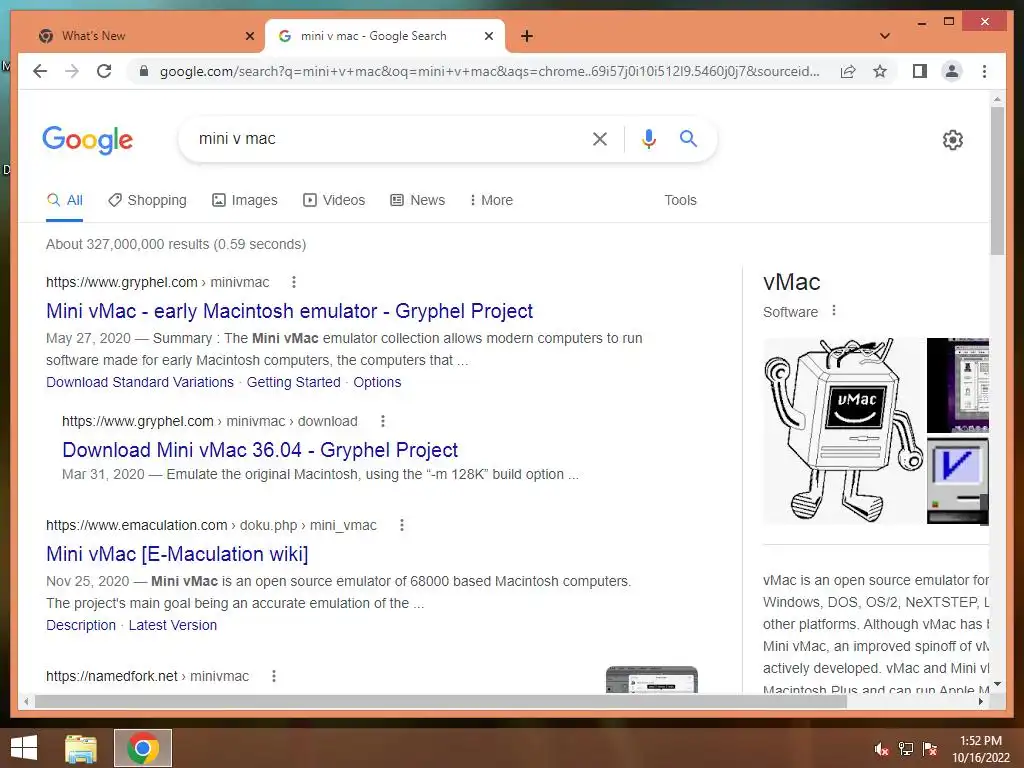Open options for emaculation.com result
This screenshot has width=1024, height=768.
[x=402, y=525]
